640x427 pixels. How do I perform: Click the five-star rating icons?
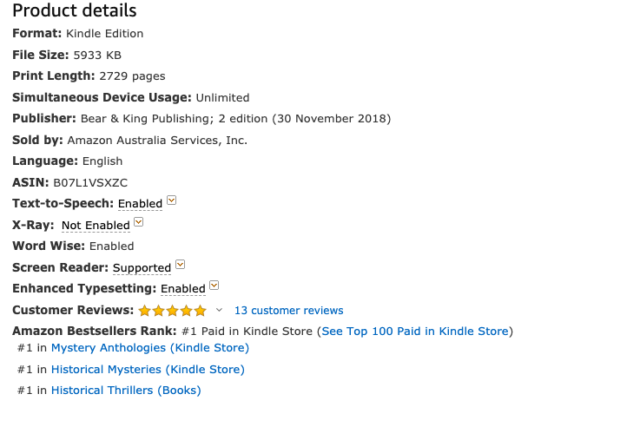172,310
